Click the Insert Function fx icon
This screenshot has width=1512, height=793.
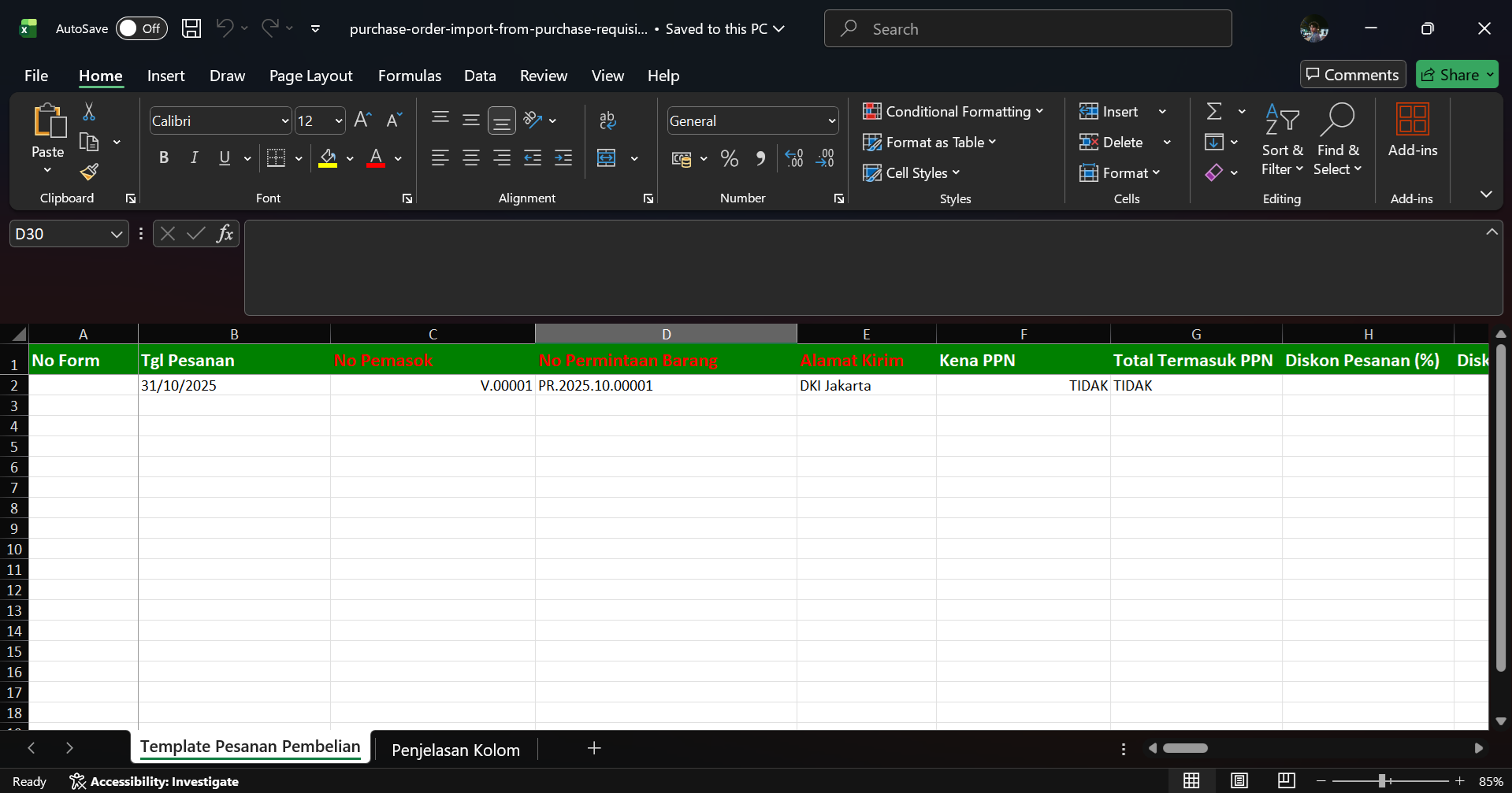225,234
